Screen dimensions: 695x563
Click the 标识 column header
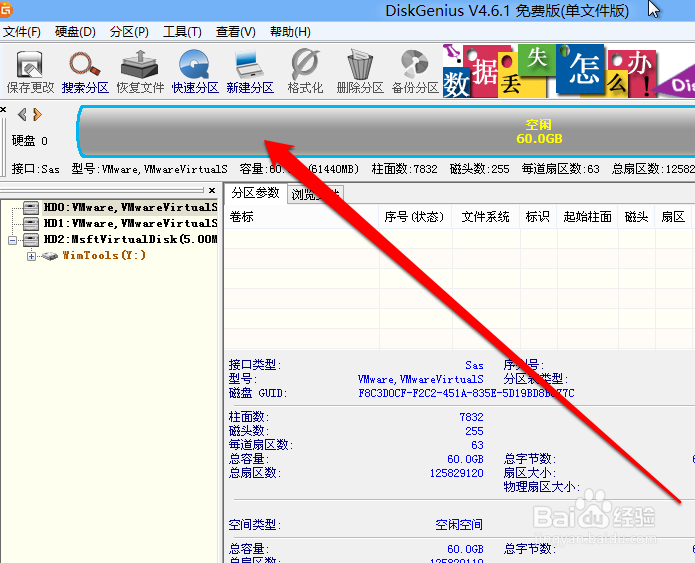coord(538,217)
